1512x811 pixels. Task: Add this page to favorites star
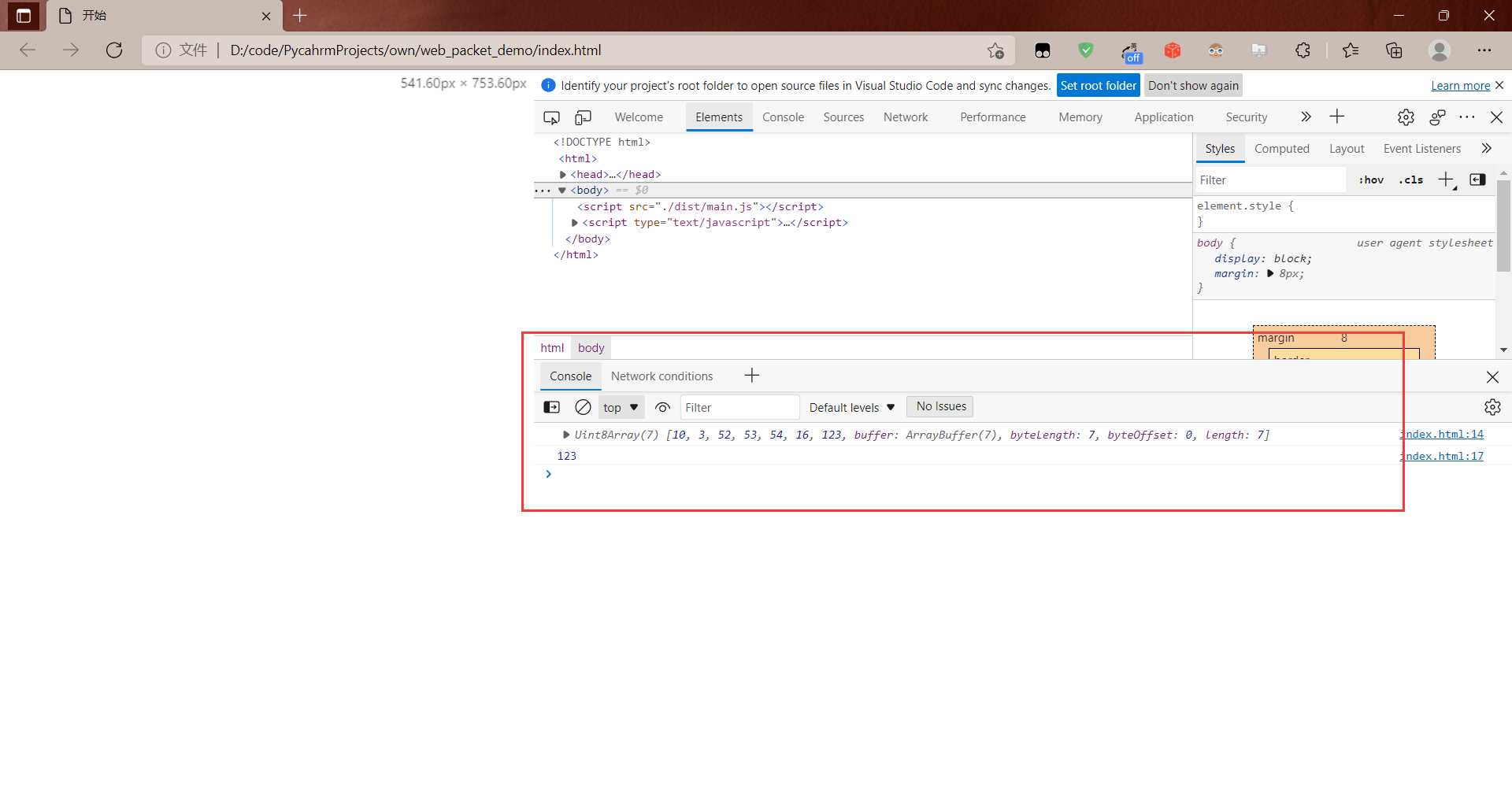[x=995, y=50]
